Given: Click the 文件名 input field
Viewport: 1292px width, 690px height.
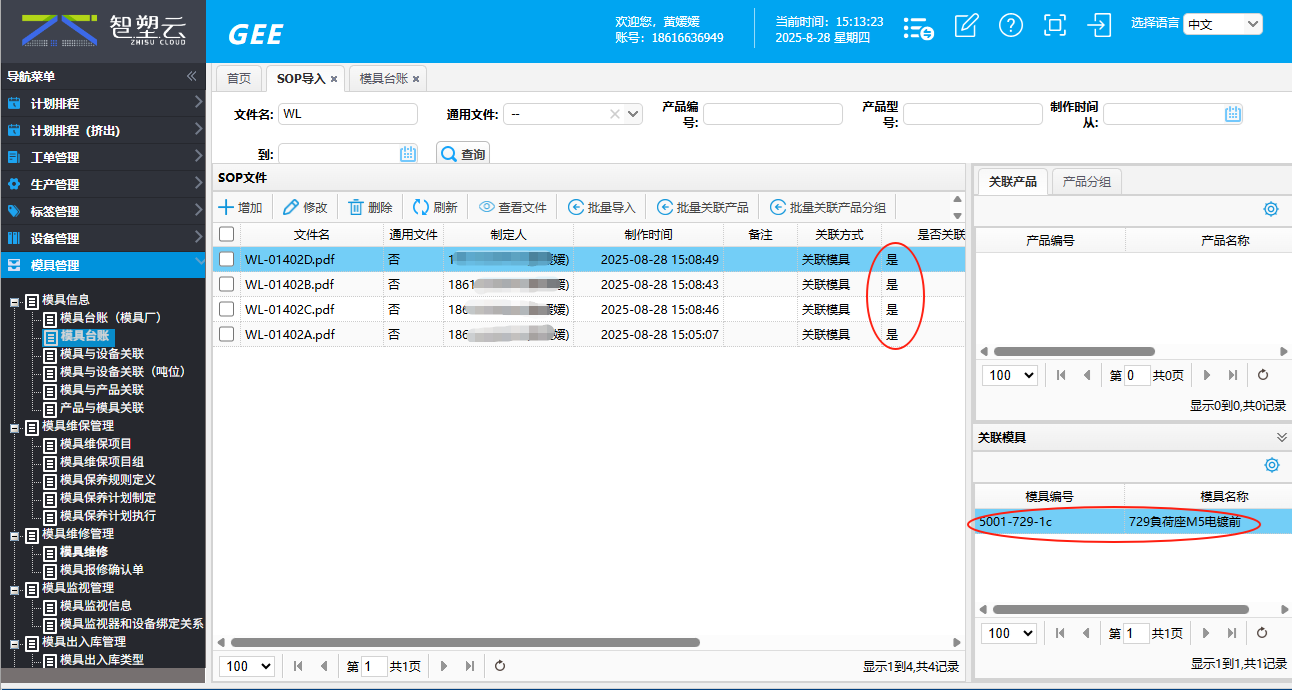Looking at the screenshot, I should coord(348,114).
